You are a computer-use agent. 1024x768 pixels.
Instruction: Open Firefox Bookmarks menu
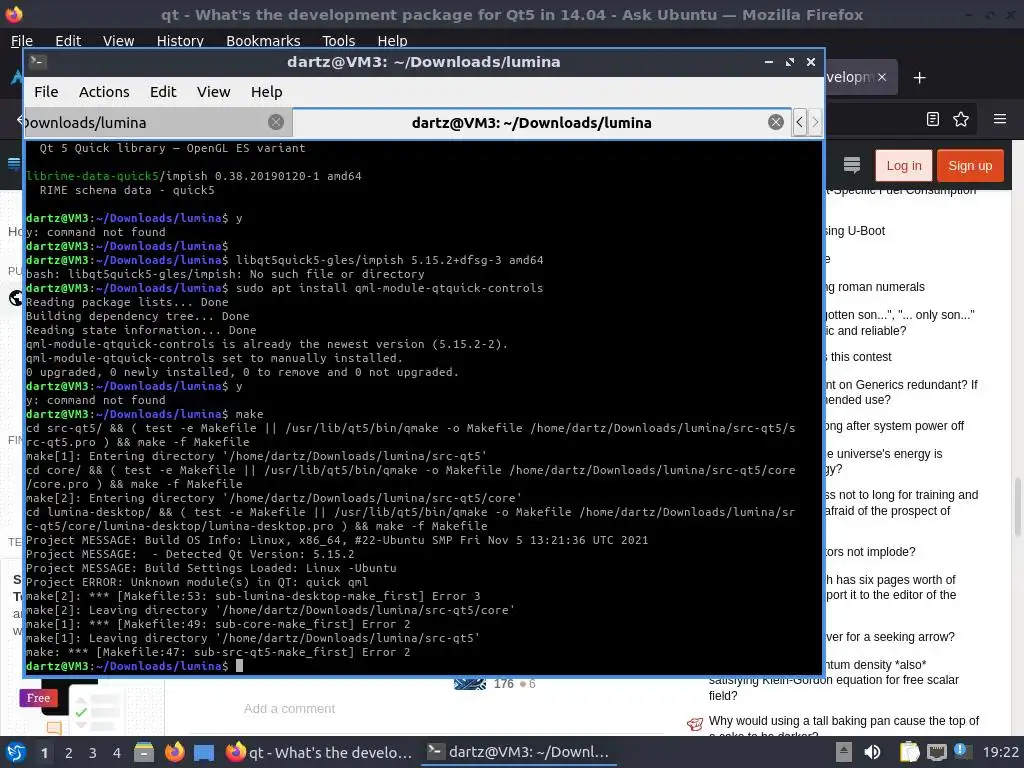(263, 40)
